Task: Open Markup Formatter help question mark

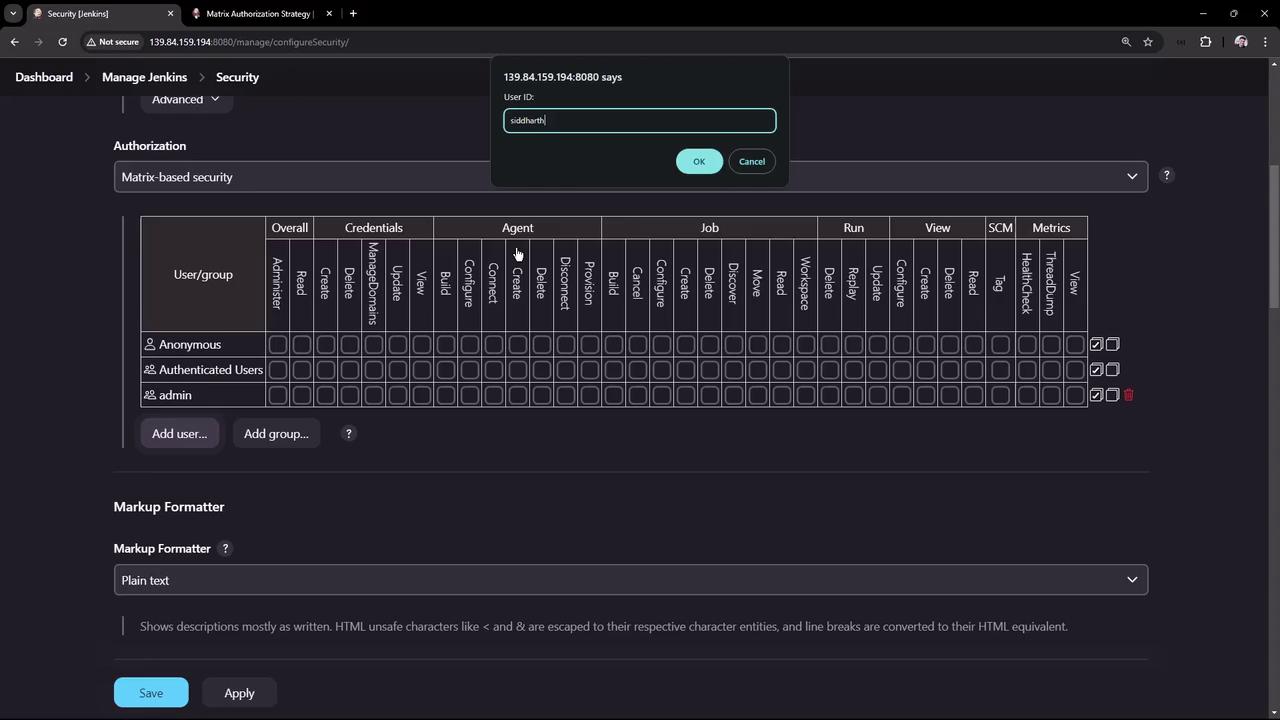Action: pyautogui.click(x=225, y=549)
